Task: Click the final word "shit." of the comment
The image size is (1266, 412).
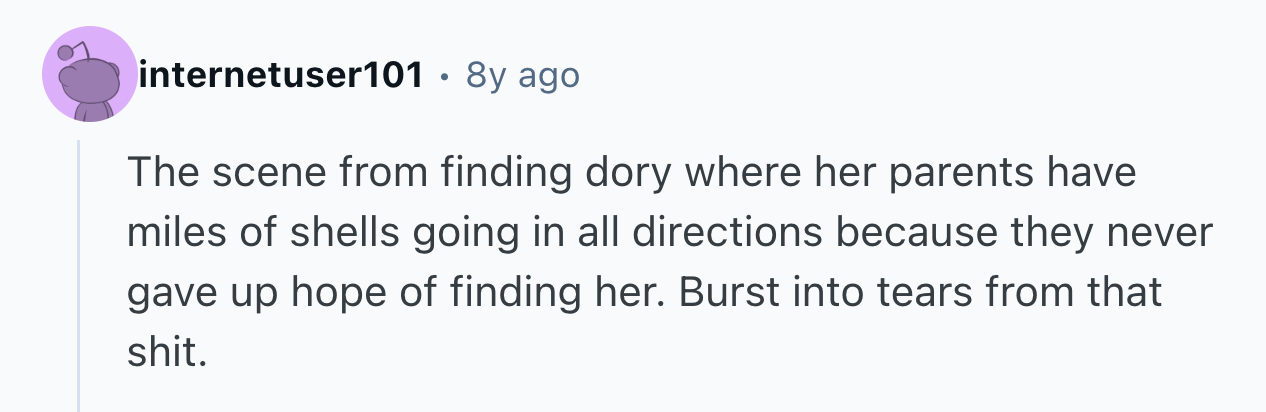Action: coord(166,354)
